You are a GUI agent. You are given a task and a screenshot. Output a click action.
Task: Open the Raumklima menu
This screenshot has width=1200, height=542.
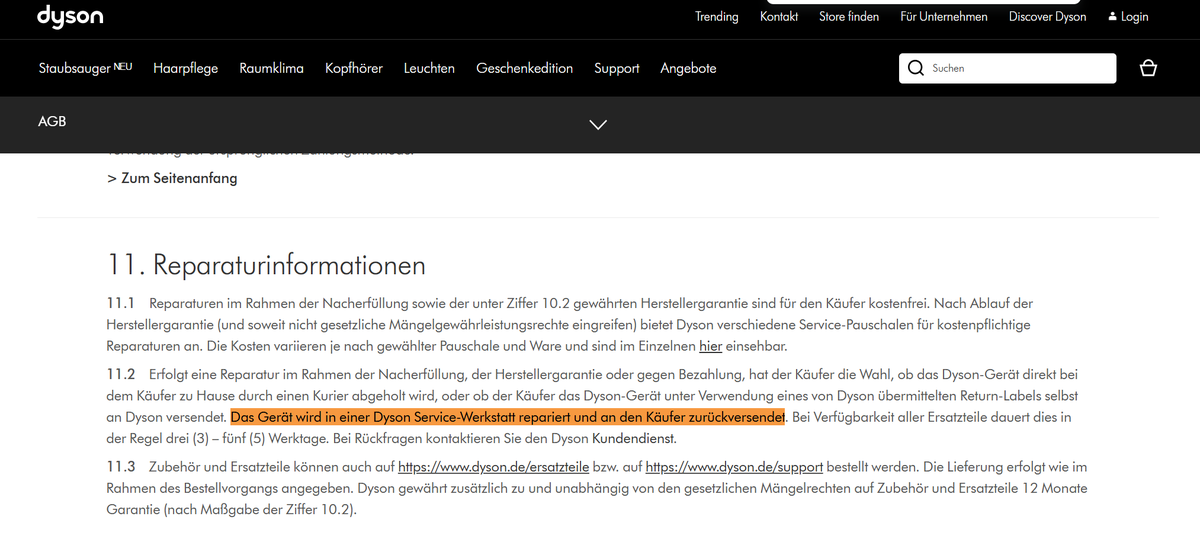tap(271, 68)
